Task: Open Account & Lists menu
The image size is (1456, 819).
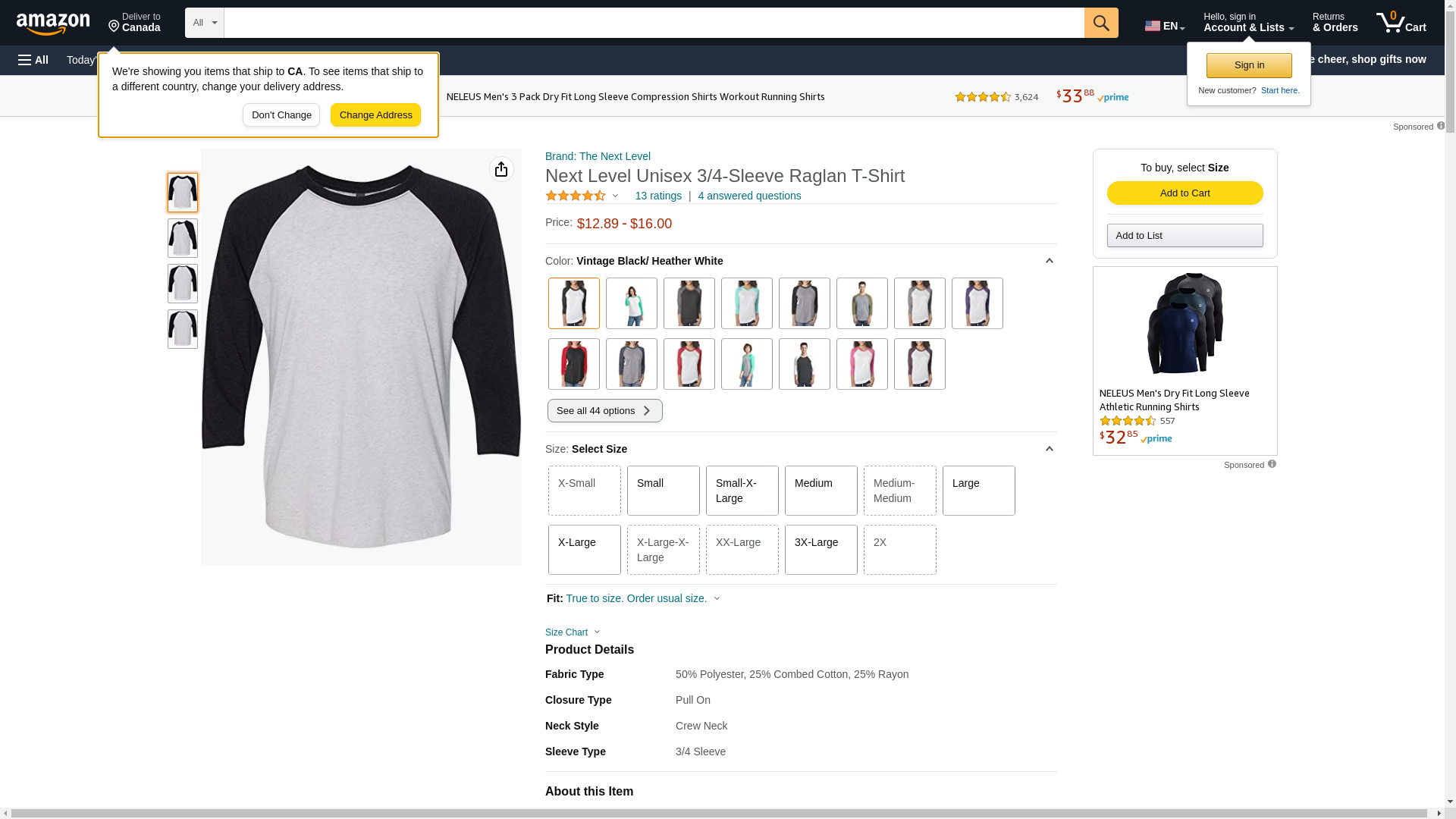Action: (1248, 23)
